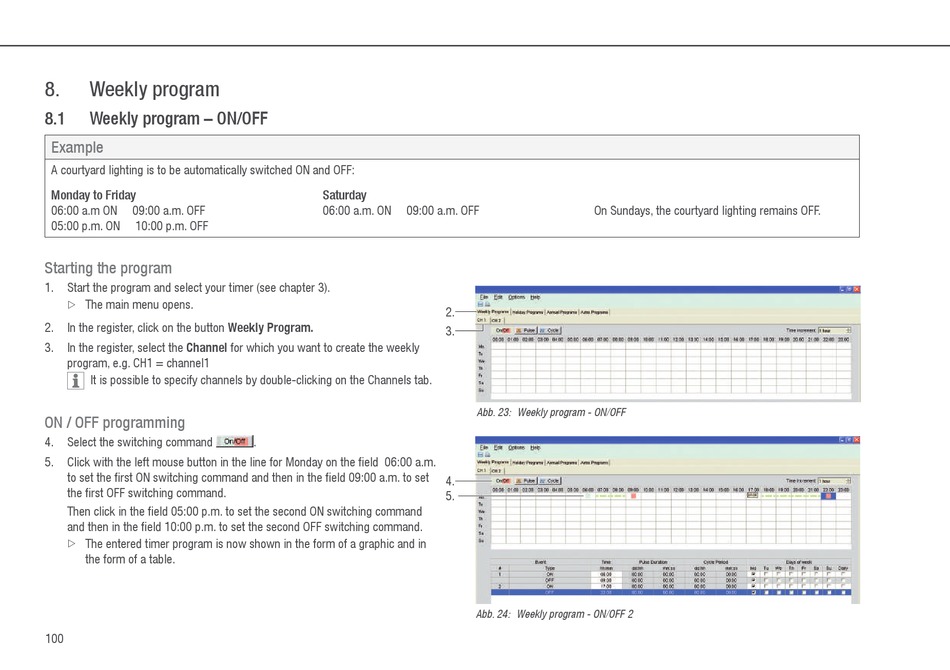Image resolution: width=950 pixels, height=670 pixels.
Task: Toggle the Mo checkbox in the highlighted OFF row
Action: (x=753, y=592)
